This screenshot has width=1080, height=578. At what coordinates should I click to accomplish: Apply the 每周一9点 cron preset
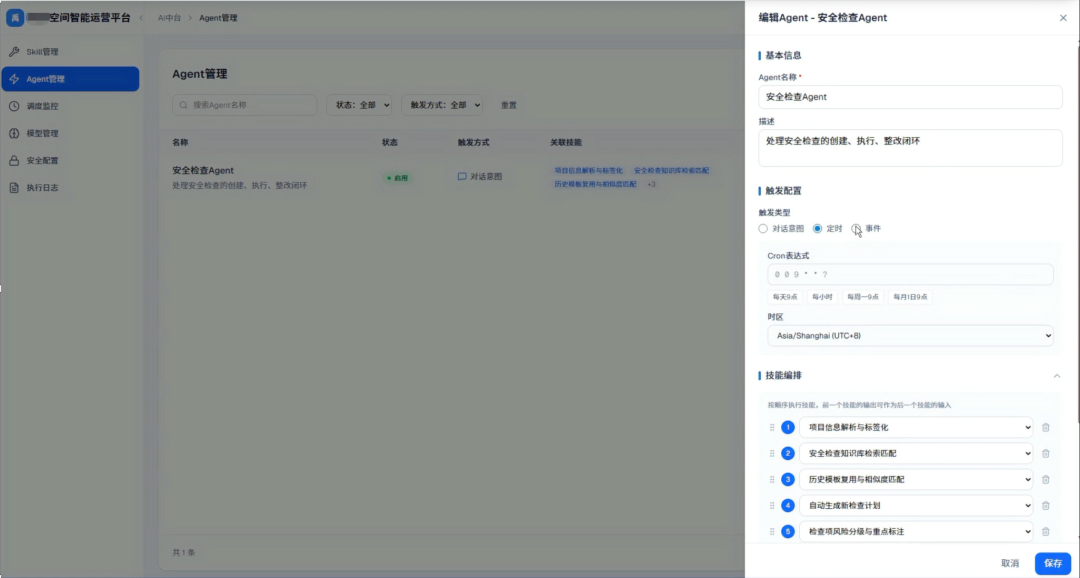(x=863, y=297)
